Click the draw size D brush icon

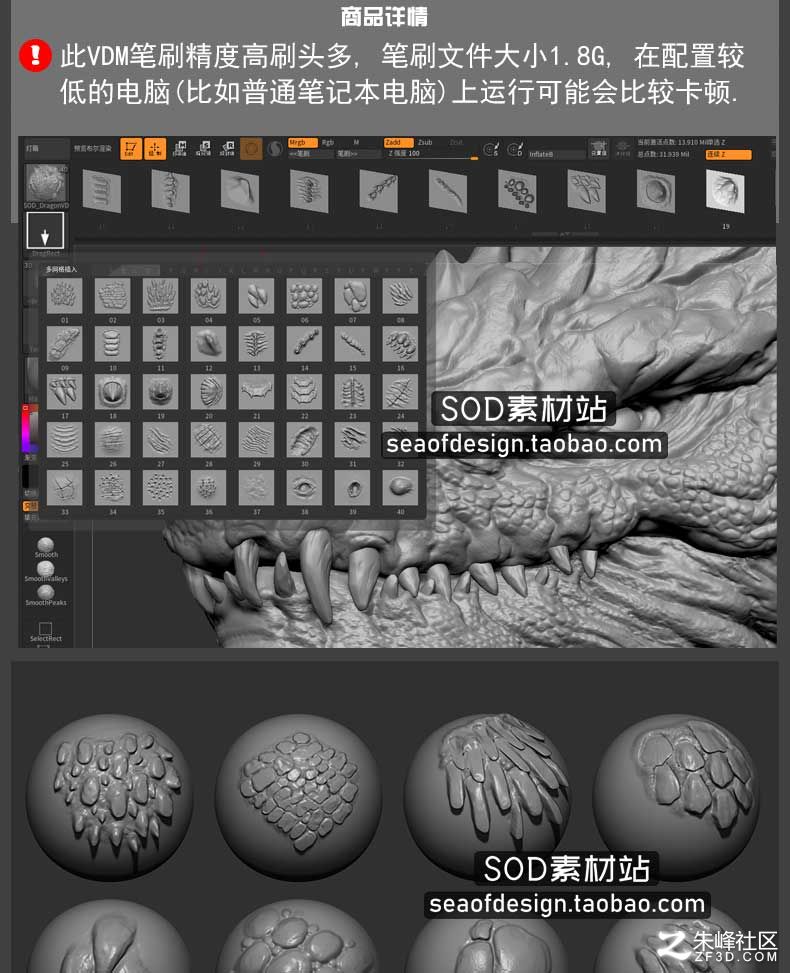click(x=515, y=149)
